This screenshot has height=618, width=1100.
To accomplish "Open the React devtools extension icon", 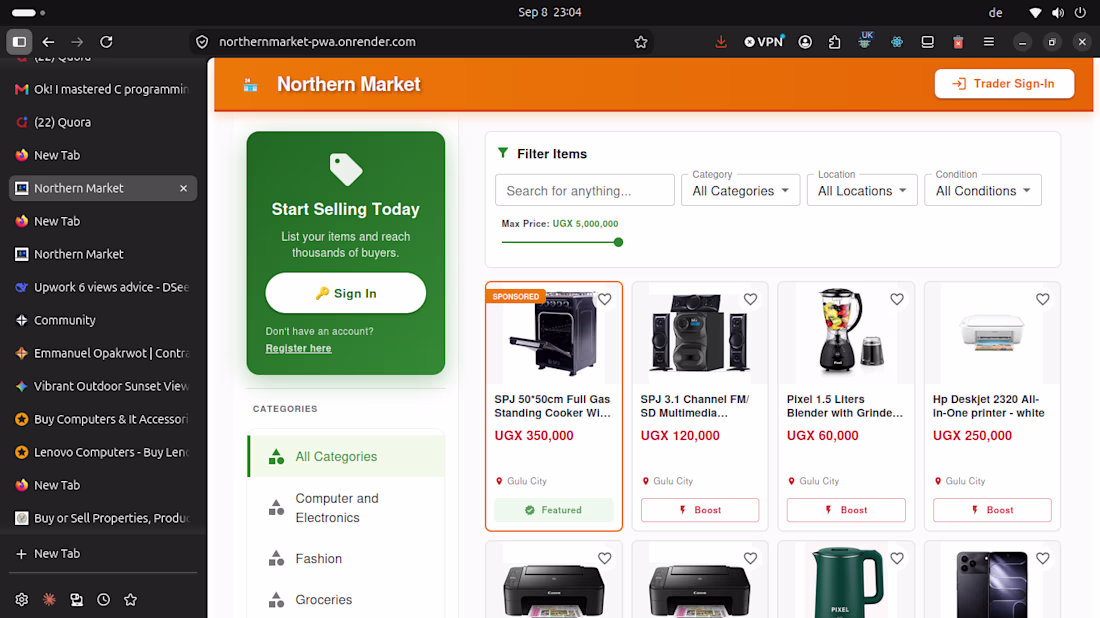I will point(897,42).
